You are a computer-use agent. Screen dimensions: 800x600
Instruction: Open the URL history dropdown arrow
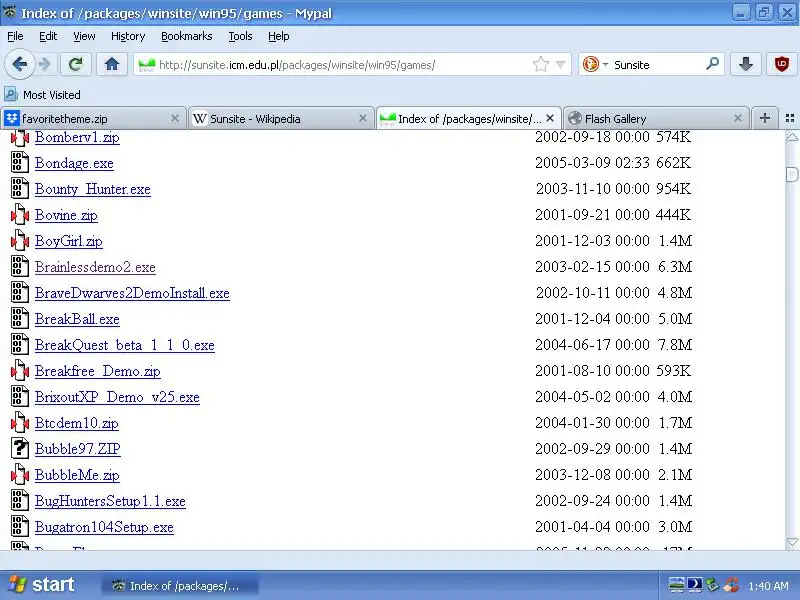pos(561,65)
